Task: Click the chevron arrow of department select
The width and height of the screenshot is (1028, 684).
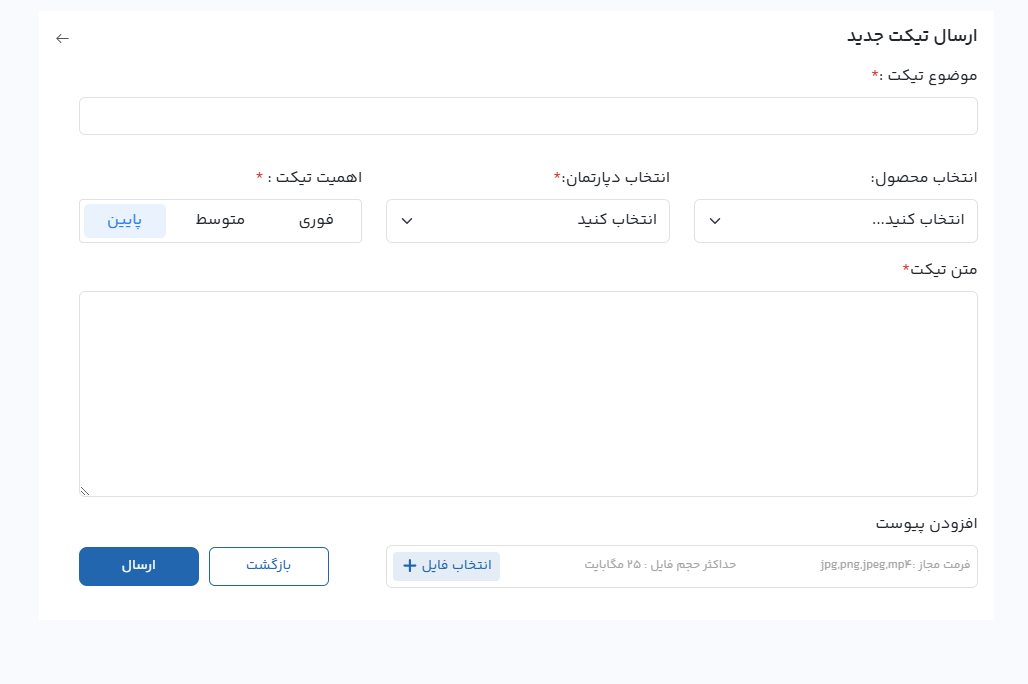Action: click(407, 221)
